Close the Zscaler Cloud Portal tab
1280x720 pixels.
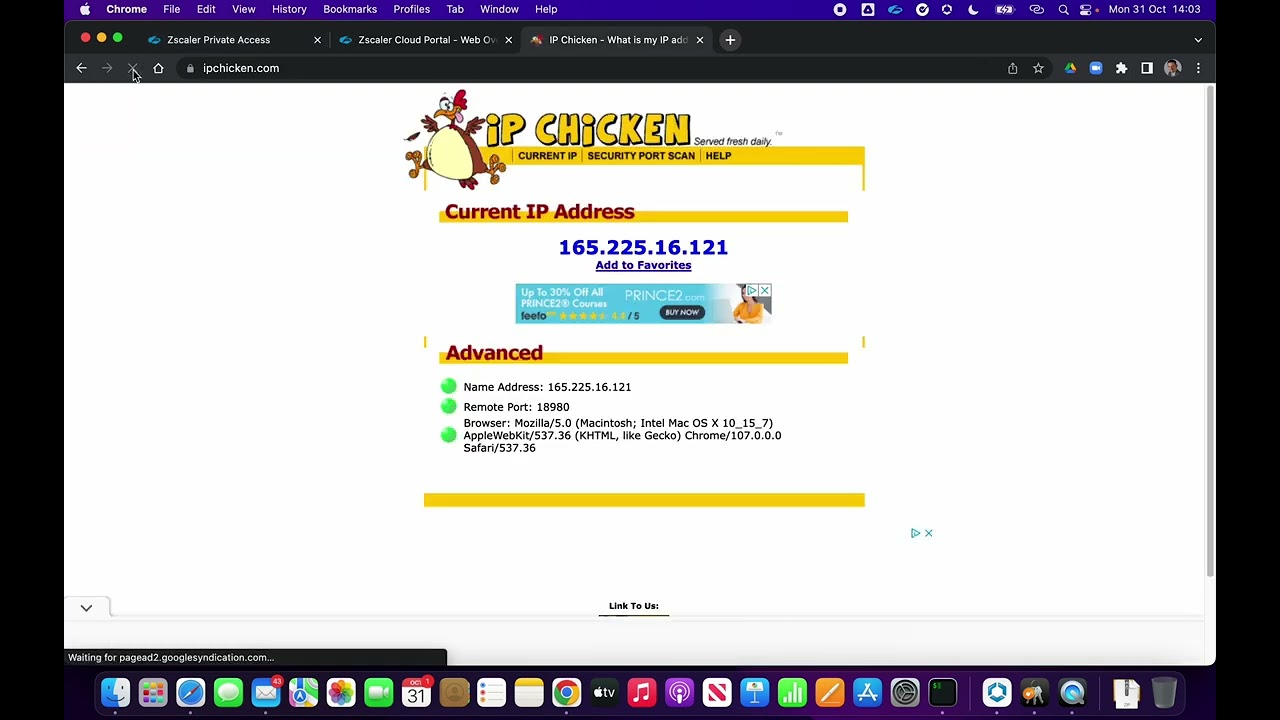(x=508, y=40)
